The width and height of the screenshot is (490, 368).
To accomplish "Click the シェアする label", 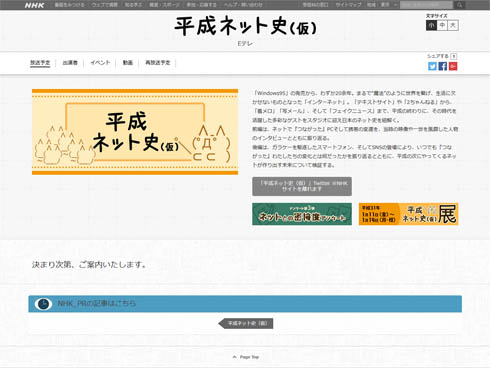I will 438,56.
